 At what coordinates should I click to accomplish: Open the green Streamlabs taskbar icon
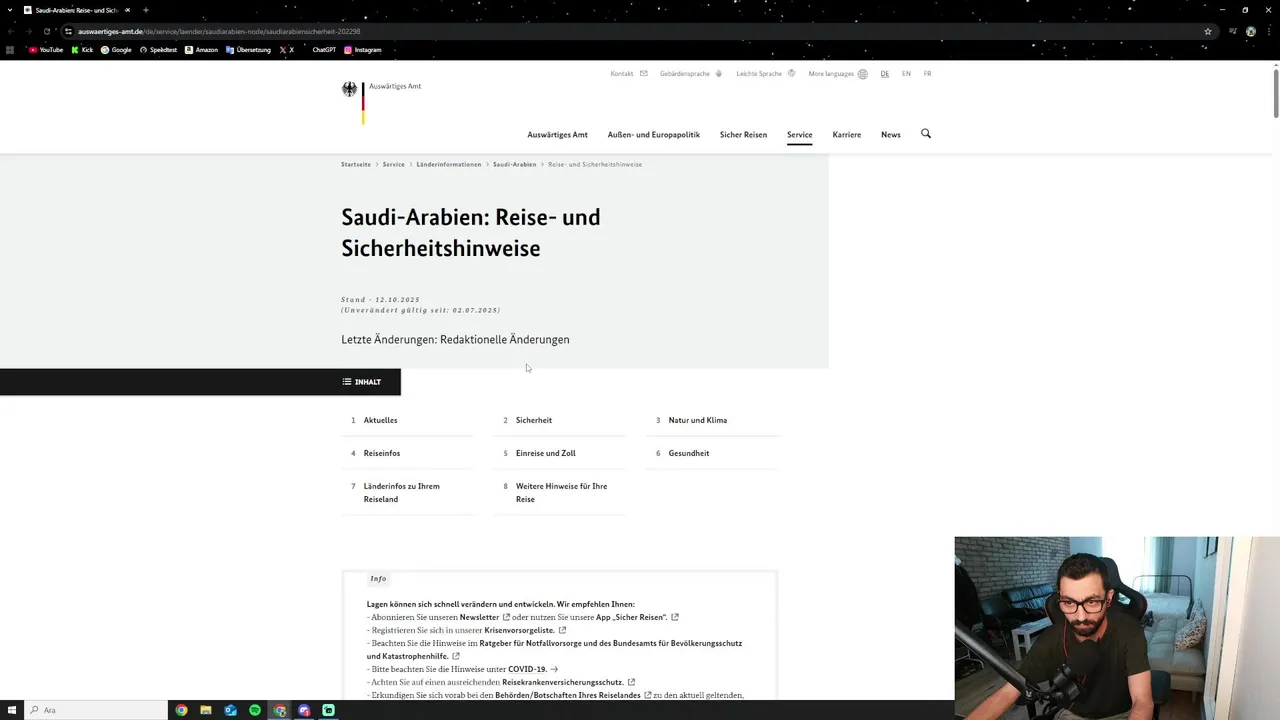tap(328, 710)
